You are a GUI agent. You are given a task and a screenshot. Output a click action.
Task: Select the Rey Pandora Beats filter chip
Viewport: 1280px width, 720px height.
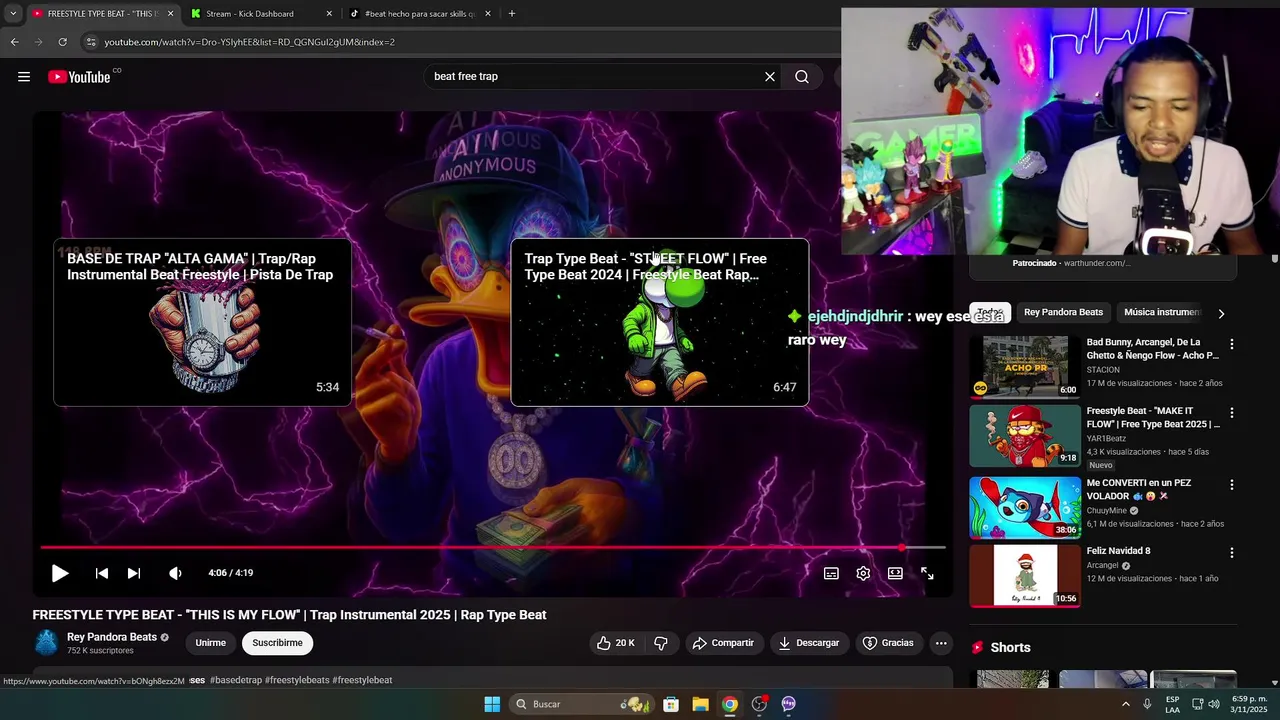tap(1063, 312)
